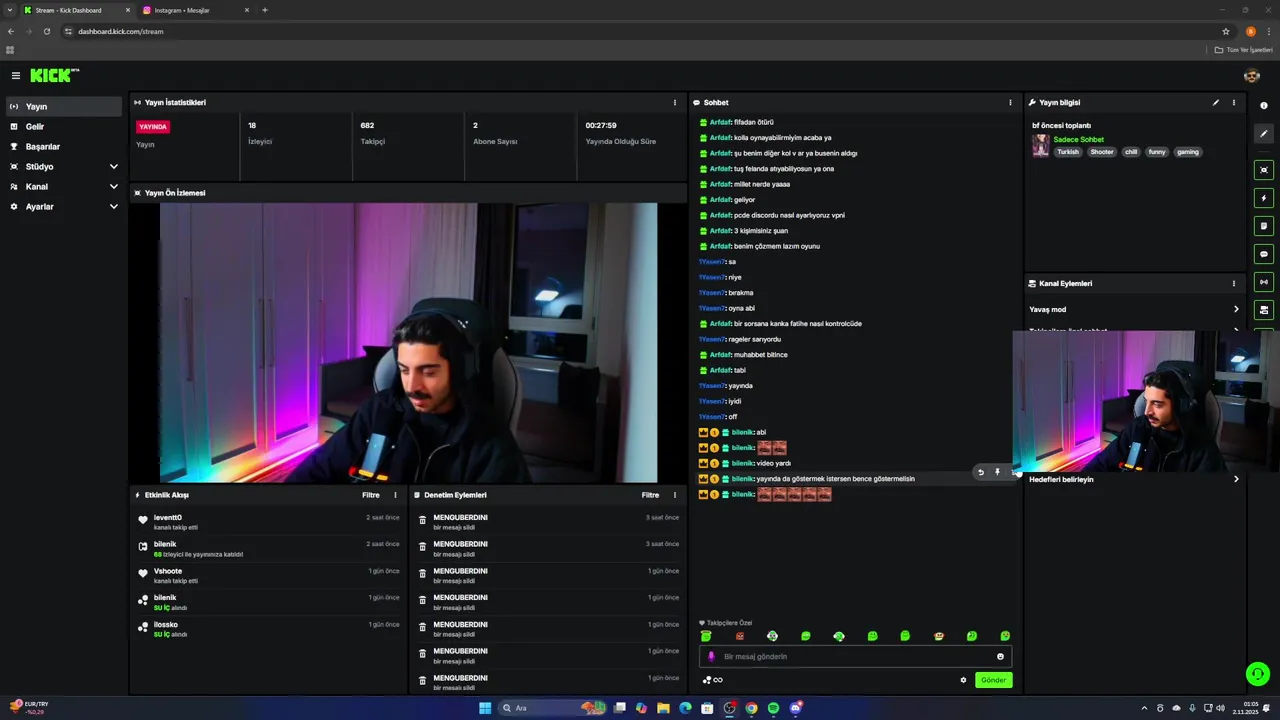Screen dimensions: 1280x720
Task: Open chat settings gear near Gönder
Action: pos(964,680)
